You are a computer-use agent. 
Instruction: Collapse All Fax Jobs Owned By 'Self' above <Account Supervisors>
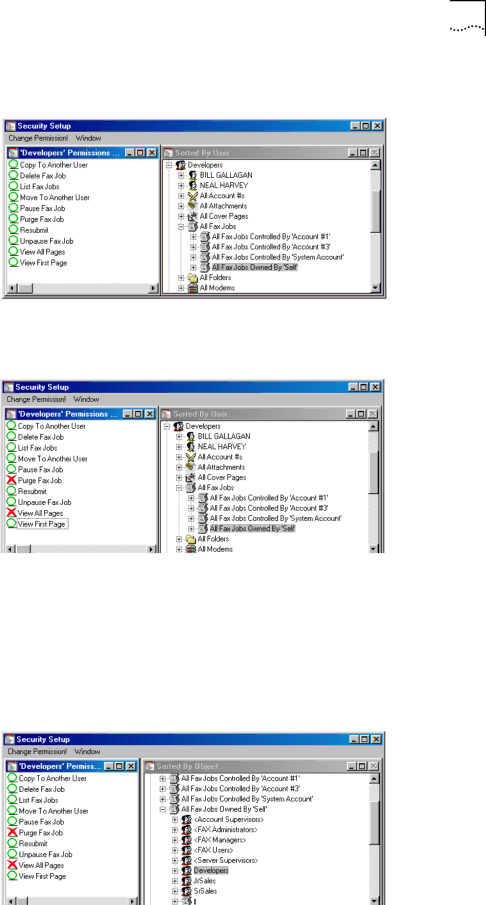point(163,809)
